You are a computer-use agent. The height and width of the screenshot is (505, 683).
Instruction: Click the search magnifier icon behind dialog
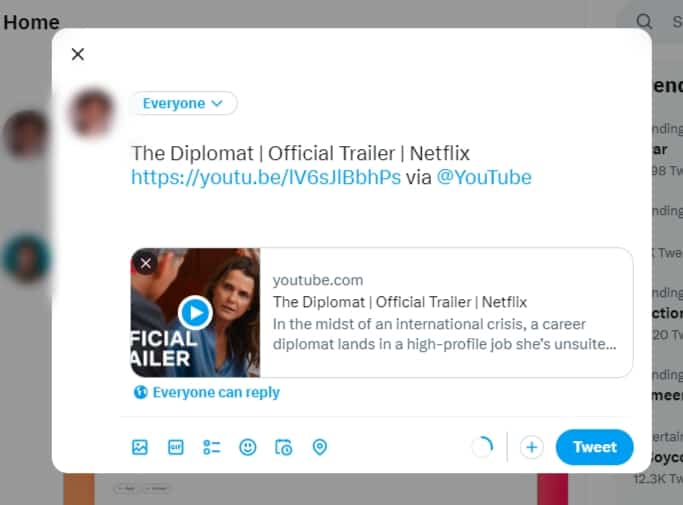(644, 21)
